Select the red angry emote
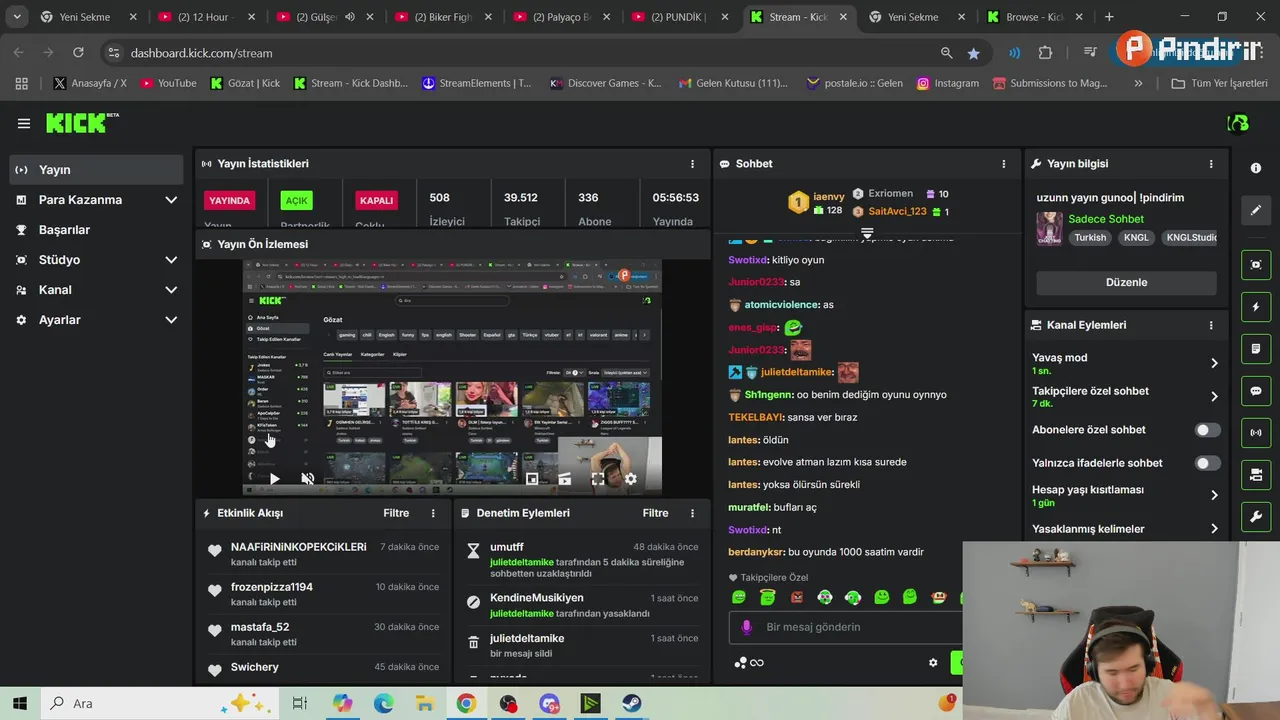This screenshot has height=720, width=1280. click(x=797, y=597)
